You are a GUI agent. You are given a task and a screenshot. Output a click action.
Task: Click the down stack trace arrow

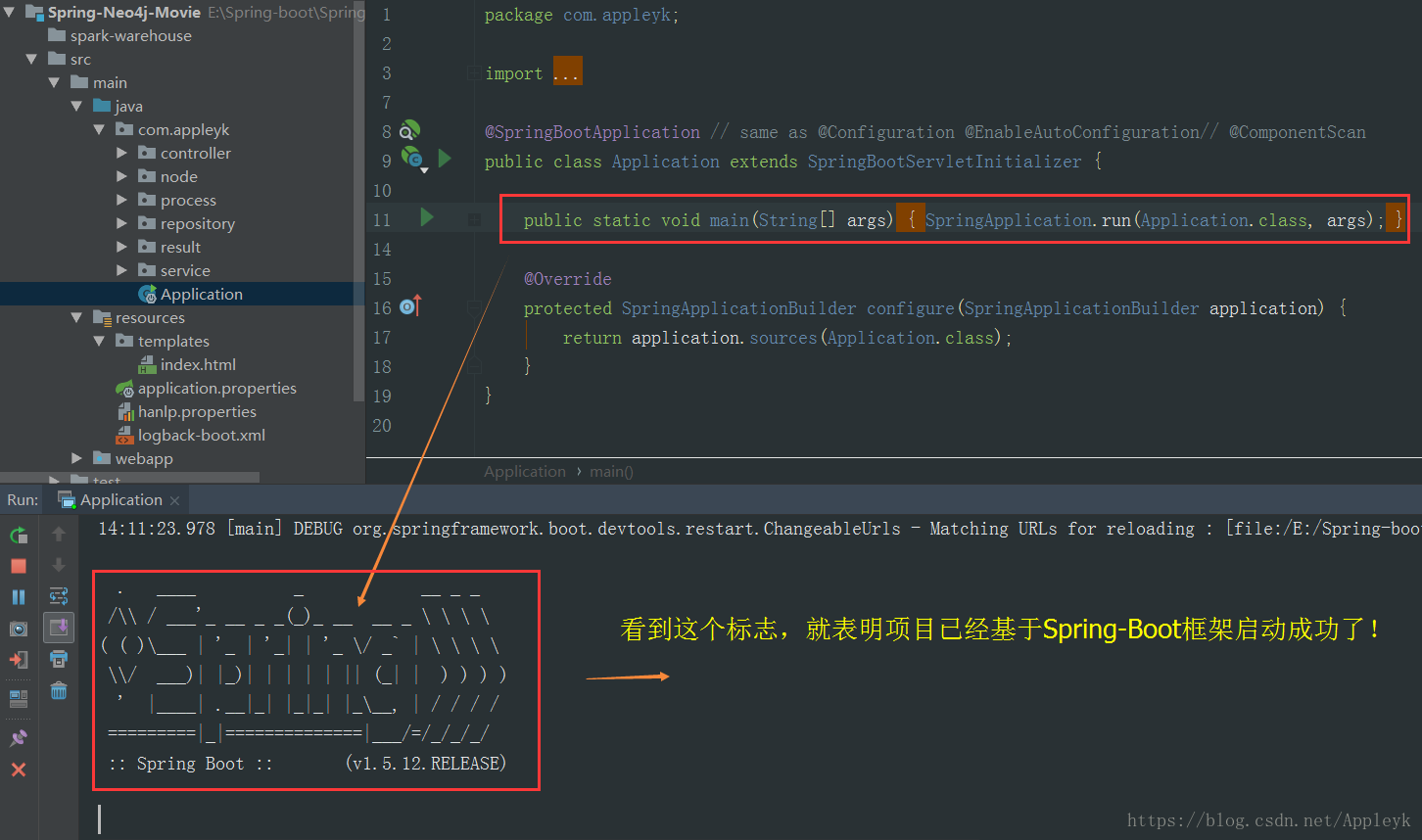(x=59, y=565)
